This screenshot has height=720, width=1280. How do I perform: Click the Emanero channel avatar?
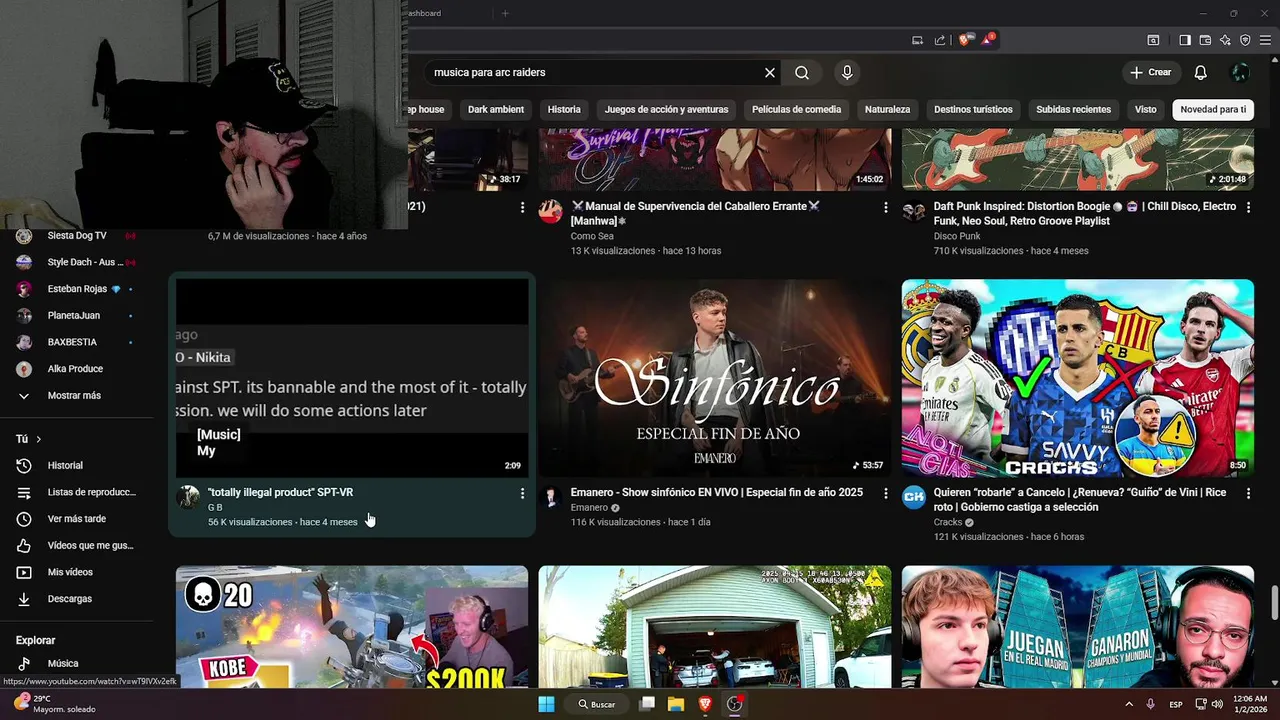(551, 497)
